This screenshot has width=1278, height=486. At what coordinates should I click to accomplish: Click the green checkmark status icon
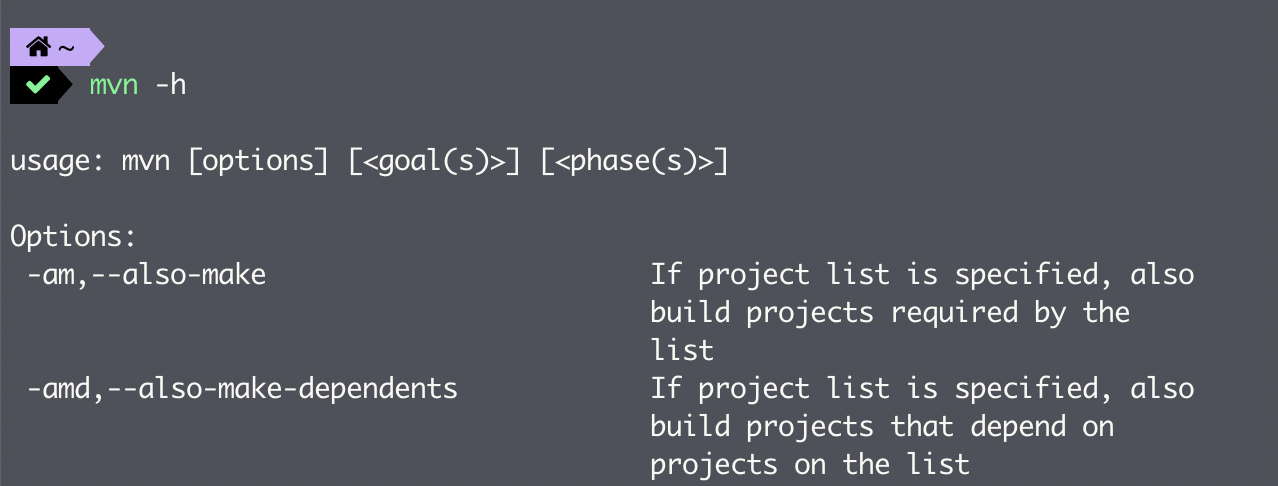pyautogui.click(x=37, y=85)
